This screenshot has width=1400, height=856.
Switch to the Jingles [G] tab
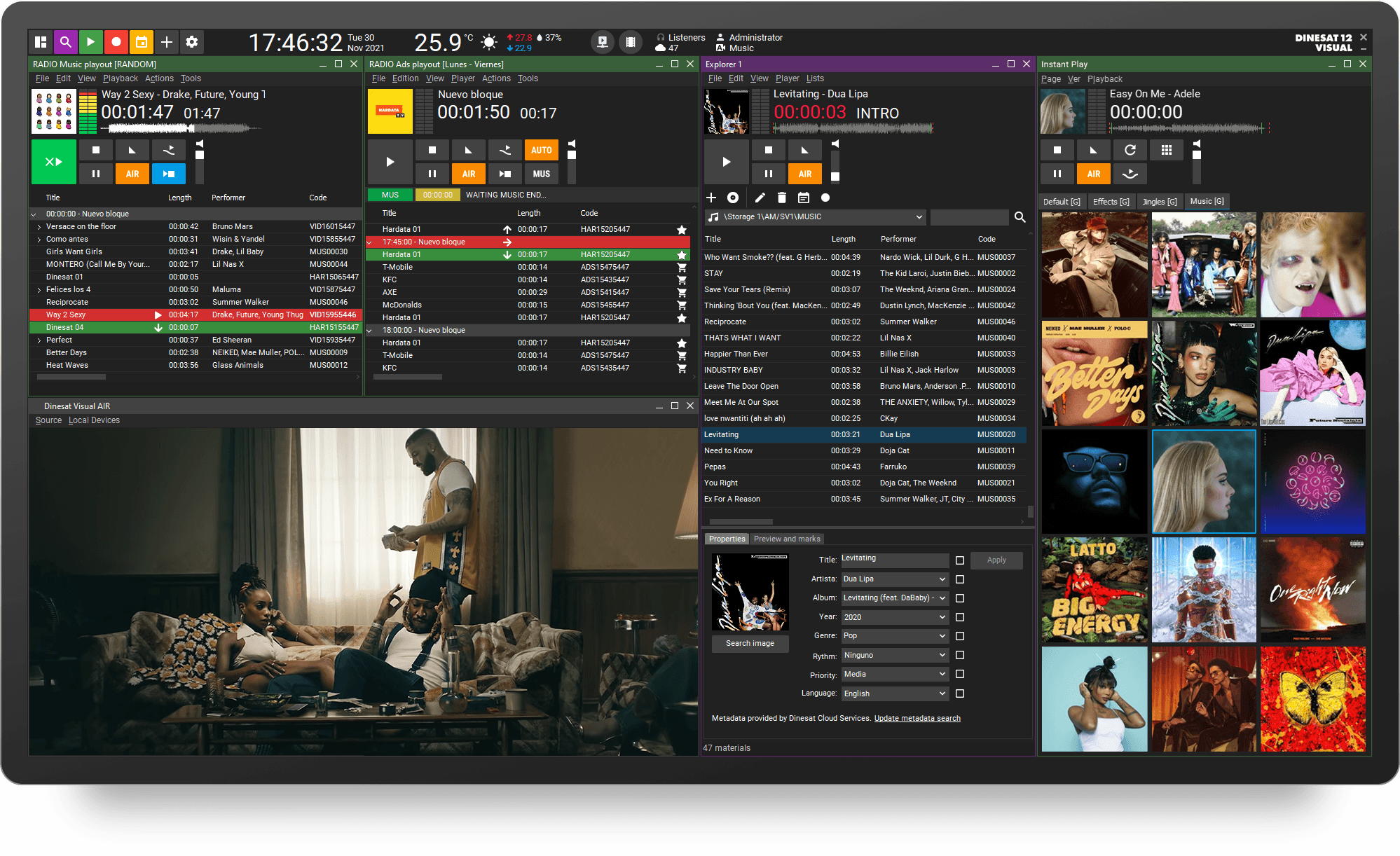click(1160, 201)
